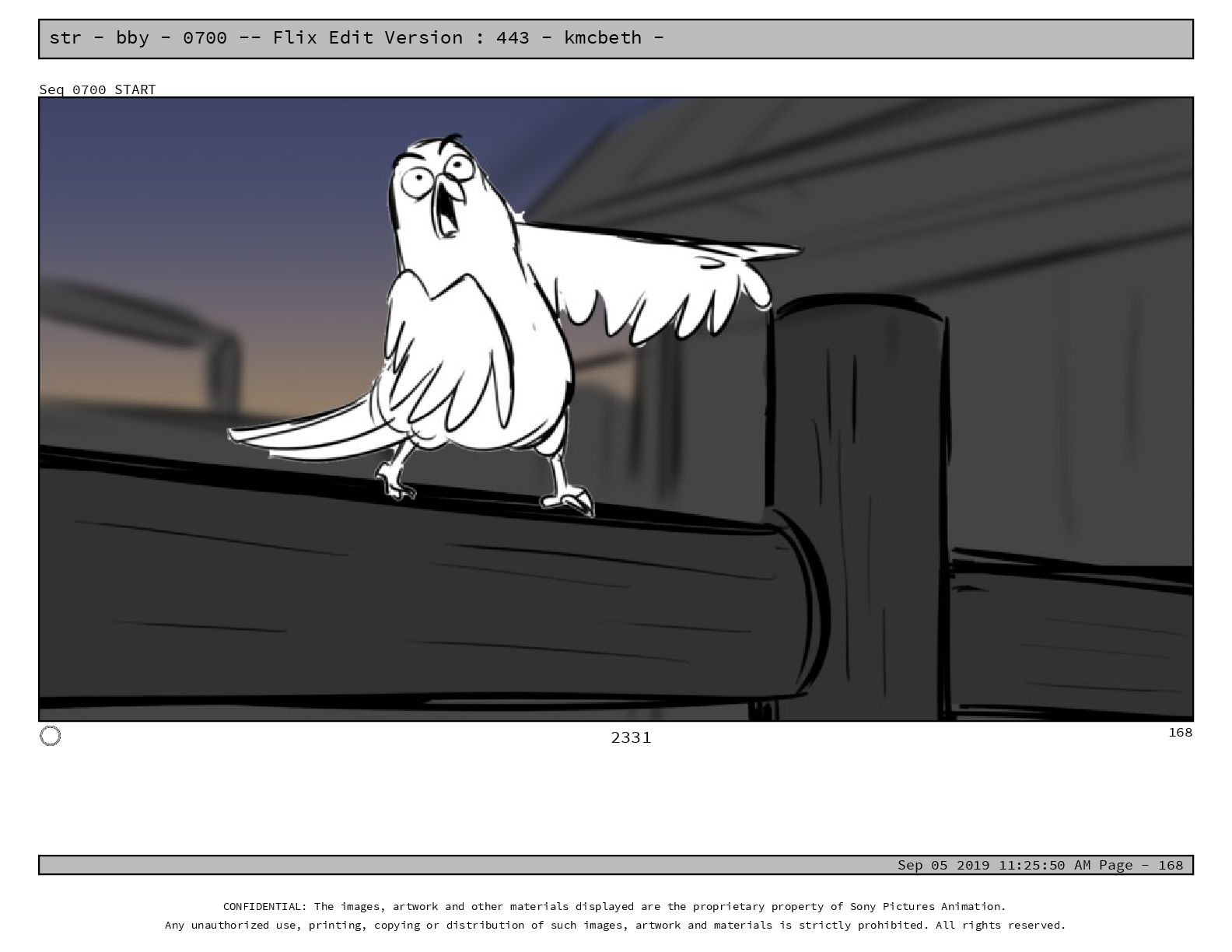Click the footer timestamp 'Sep 05 2019 11:25:50 AM Page - 168'
The width and height of the screenshot is (1232, 952).
point(1040,865)
